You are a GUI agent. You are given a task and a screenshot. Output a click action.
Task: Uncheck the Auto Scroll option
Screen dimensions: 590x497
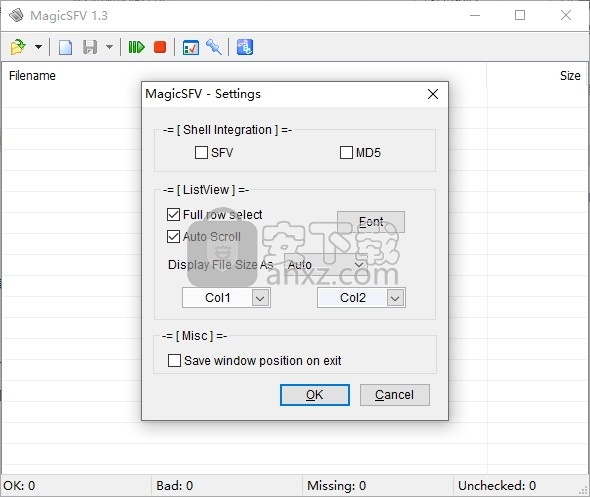[173, 237]
